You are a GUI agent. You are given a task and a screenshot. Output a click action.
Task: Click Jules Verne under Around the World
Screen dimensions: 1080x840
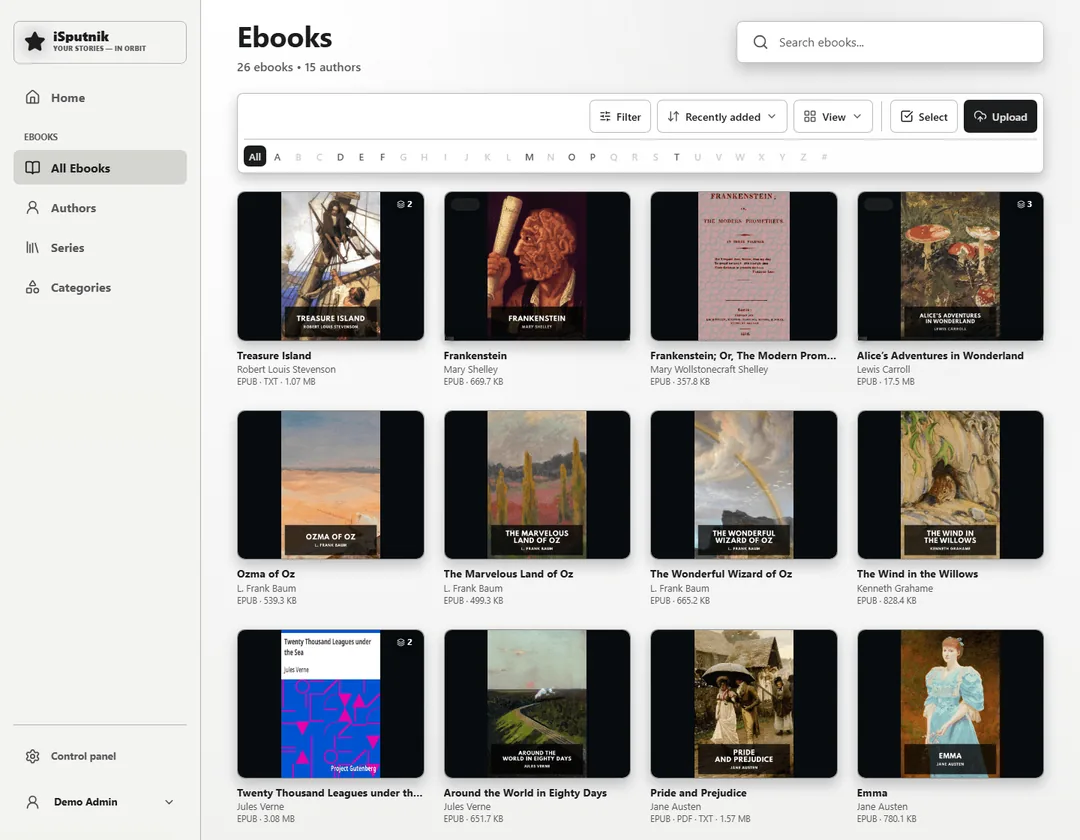[467, 806]
